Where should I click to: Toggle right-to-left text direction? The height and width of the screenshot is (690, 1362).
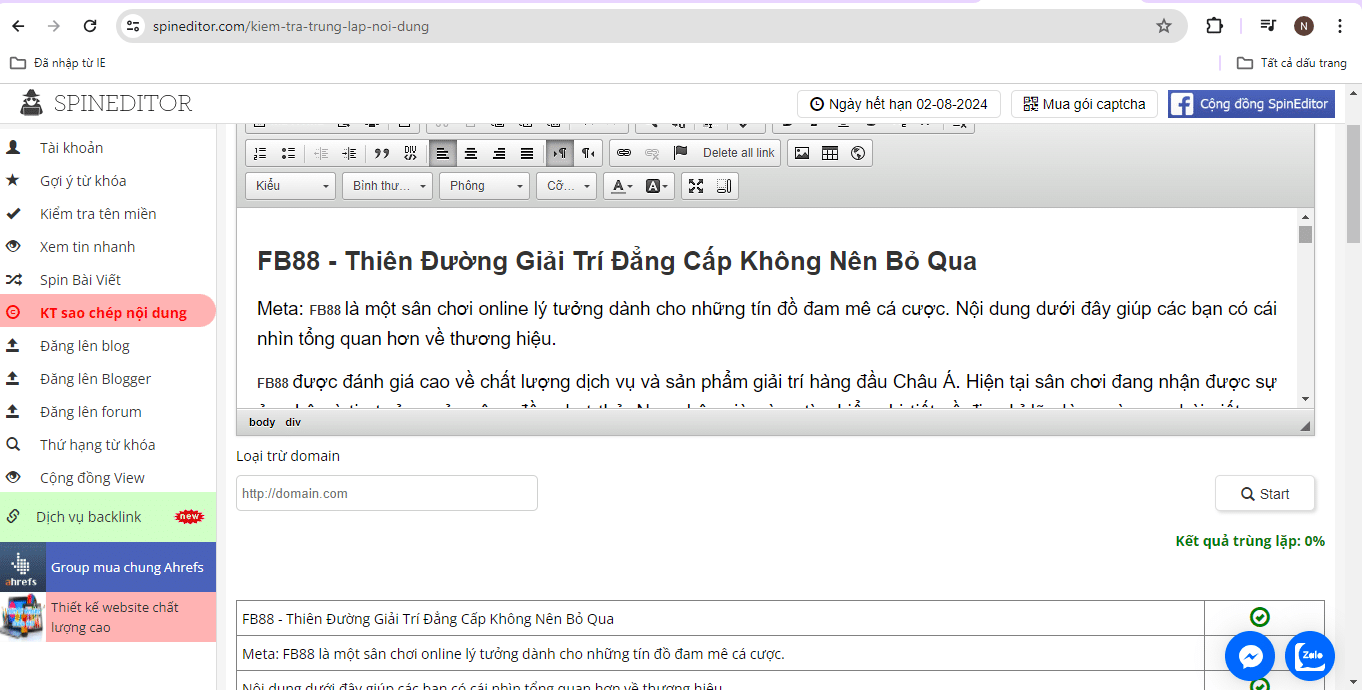coord(588,153)
